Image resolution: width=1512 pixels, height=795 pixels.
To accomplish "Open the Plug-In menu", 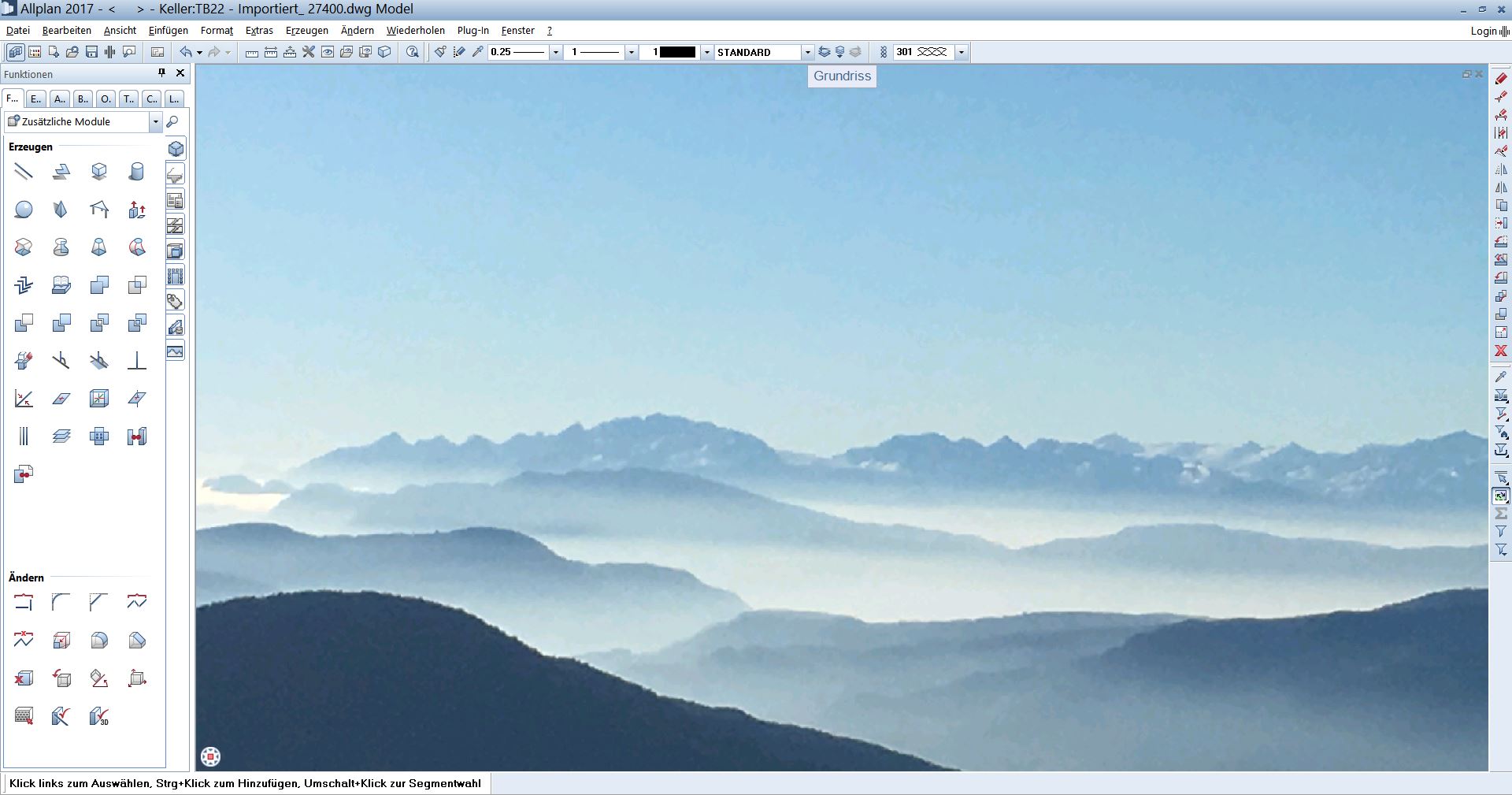I will (x=472, y=31).
